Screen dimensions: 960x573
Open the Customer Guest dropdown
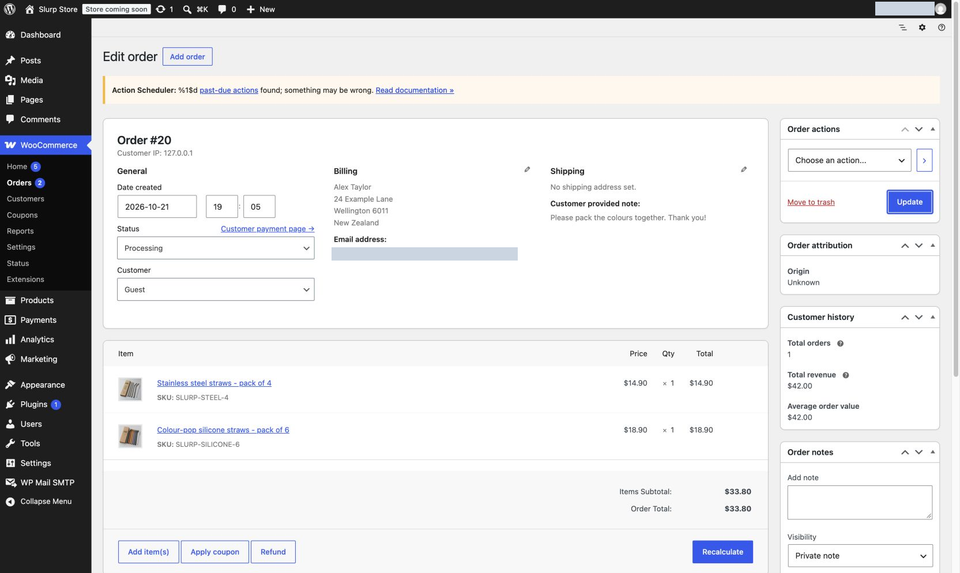216,290
